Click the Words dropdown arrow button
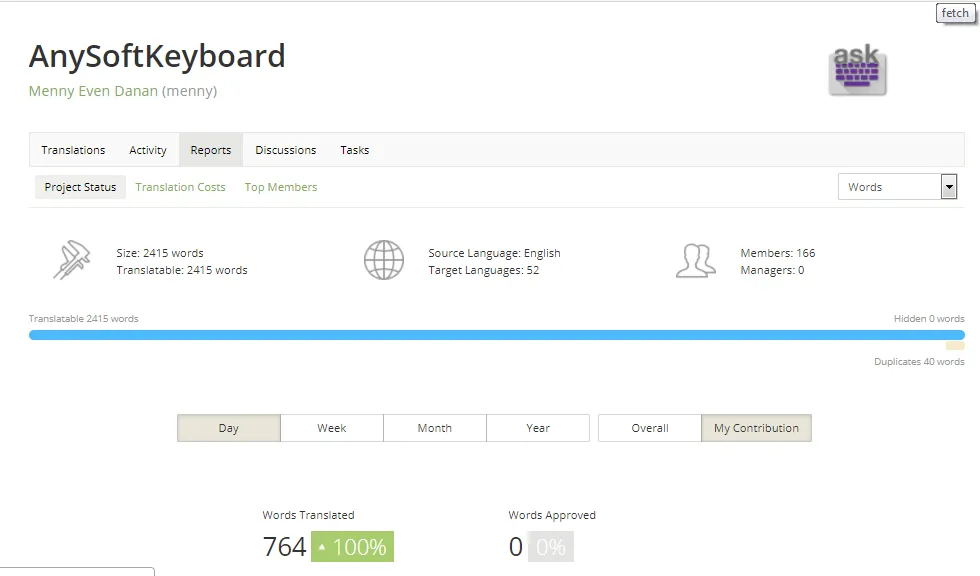The height and width of the screenshot is (576, 980). tap(949, 187)
